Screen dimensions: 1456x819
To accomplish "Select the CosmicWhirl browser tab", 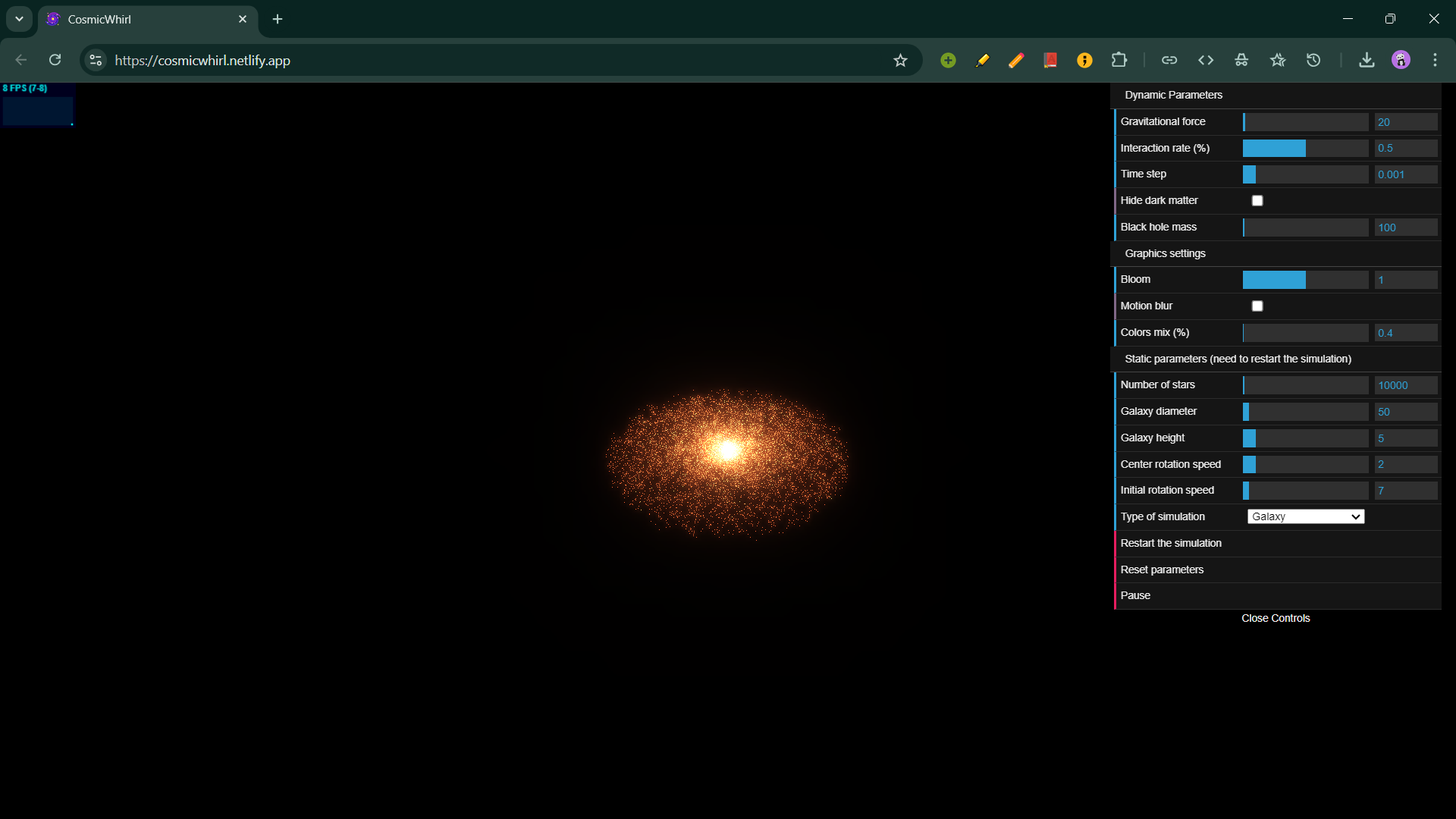I will coord(148,19).
